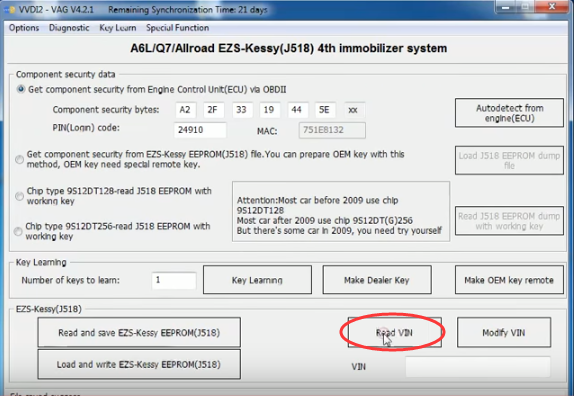Click the Number of keys to learn field

click(x=174, y=280)
